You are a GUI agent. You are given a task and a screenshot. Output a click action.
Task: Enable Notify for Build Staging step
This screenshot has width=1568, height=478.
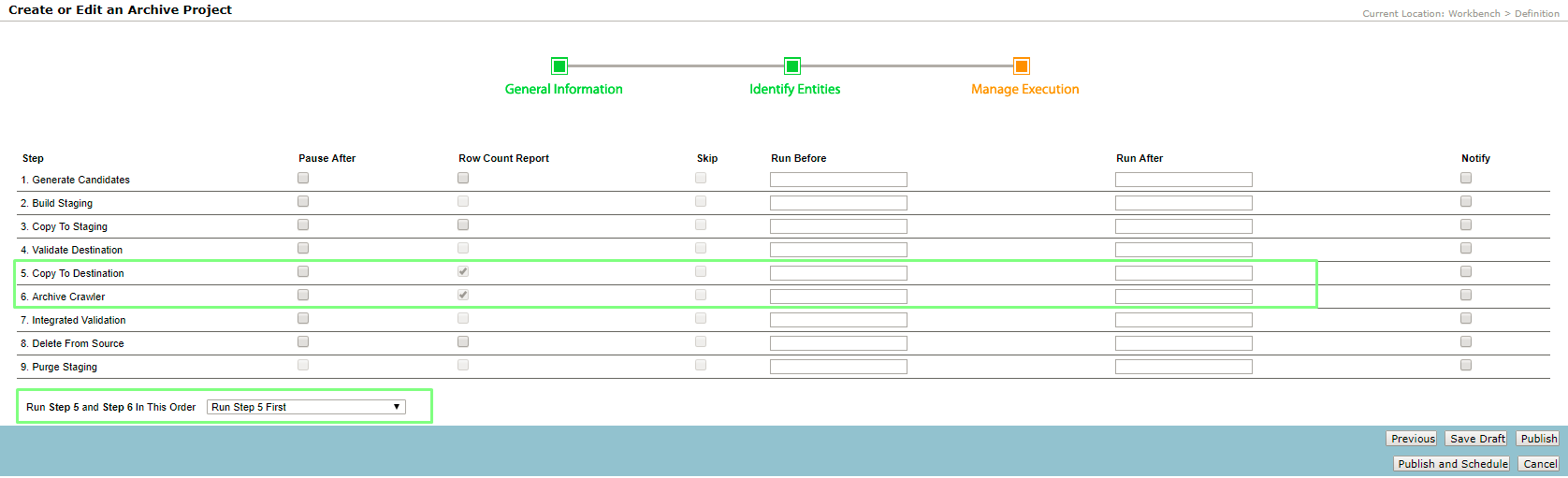click(1466, 201)
